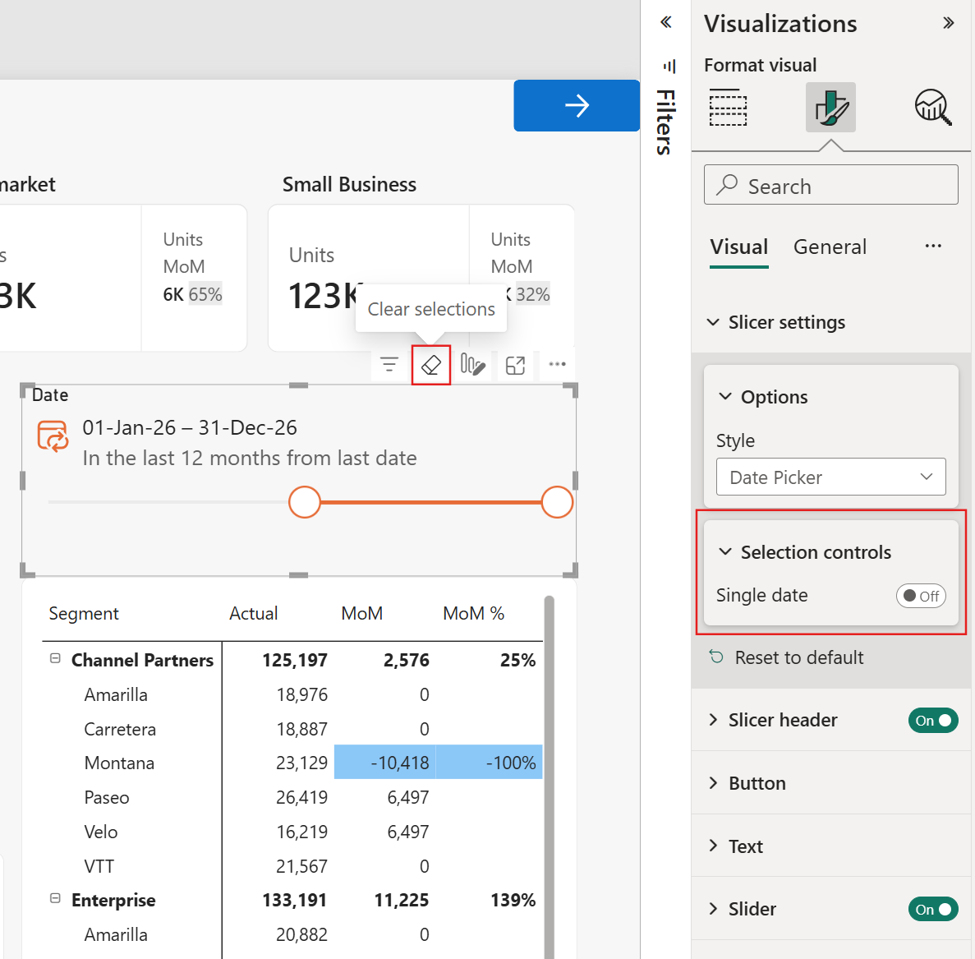Open more options next to General tab

[933, 246]
